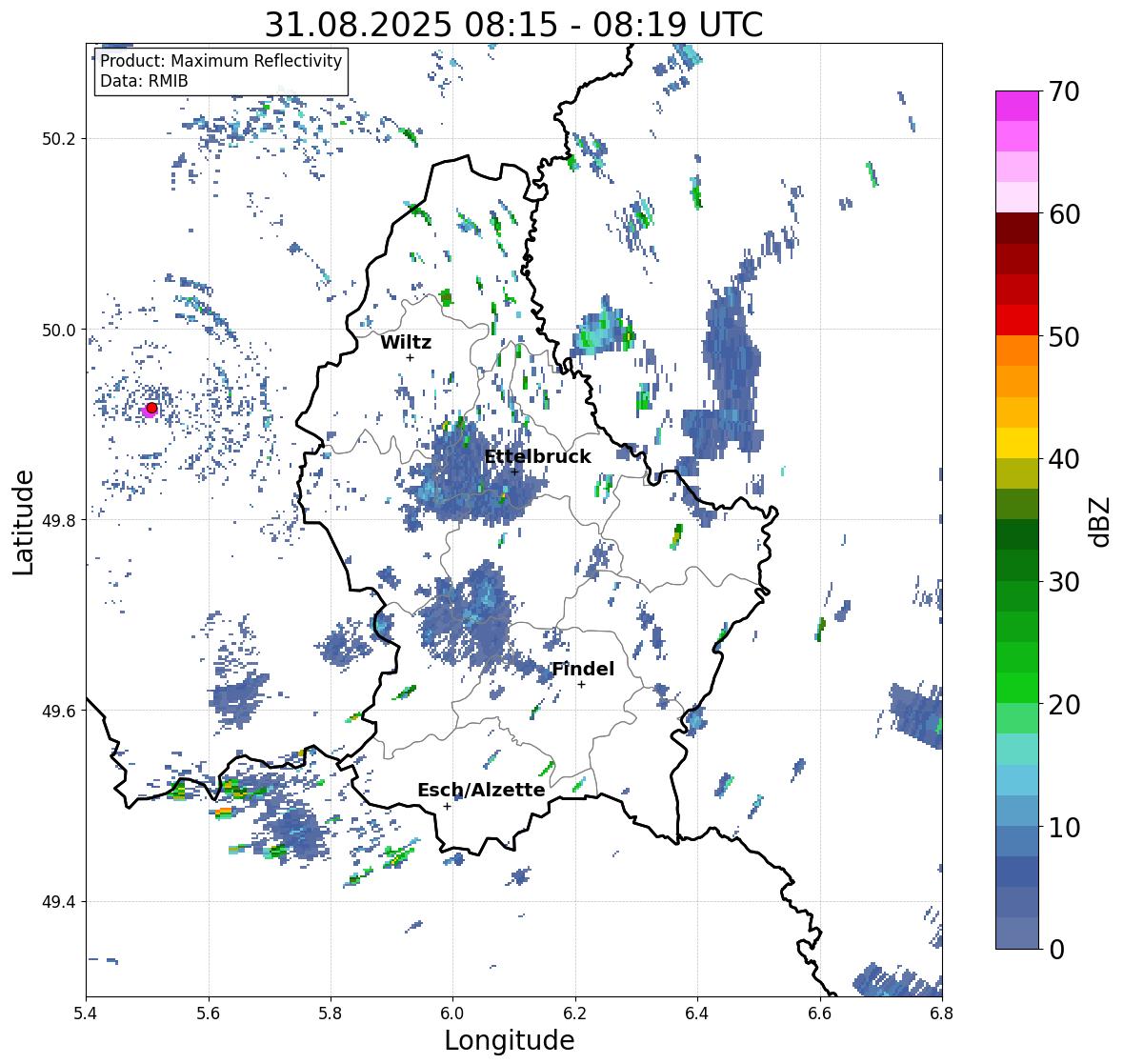Click the 5.4 longitude tick label
This screenshot has height=1064, width=1123.
tap(86, 1013)
